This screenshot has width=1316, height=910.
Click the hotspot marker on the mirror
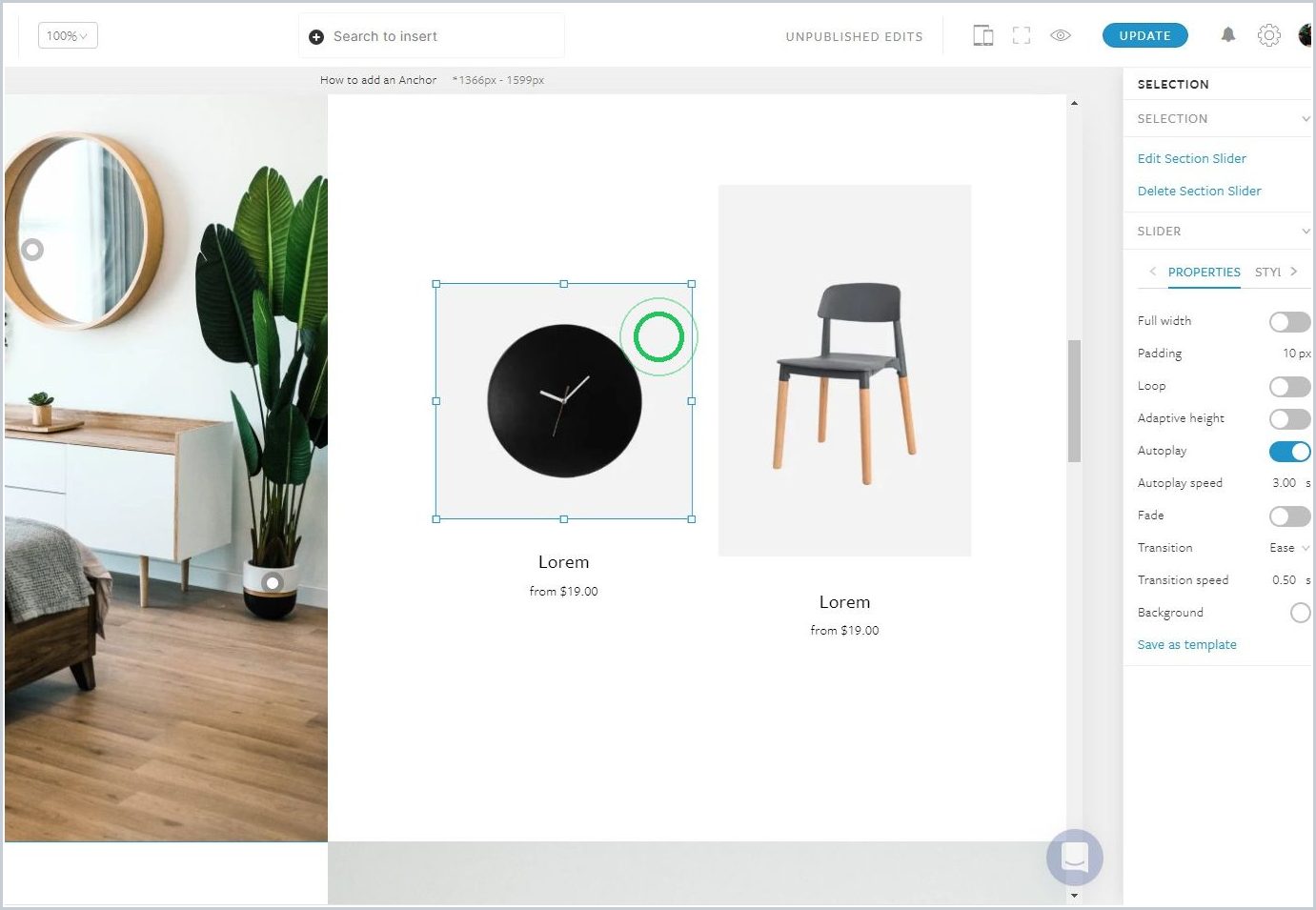[x=32, y=250]
